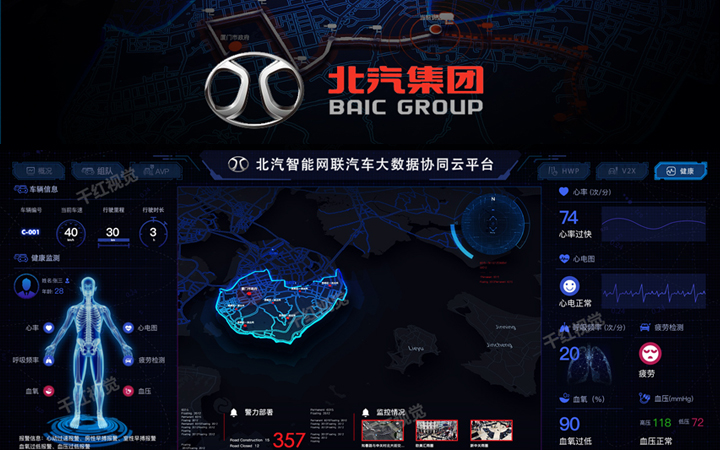The image size is (720, 450).
Task: Click the smiley face above 心电正常
Action: [569, 287]
